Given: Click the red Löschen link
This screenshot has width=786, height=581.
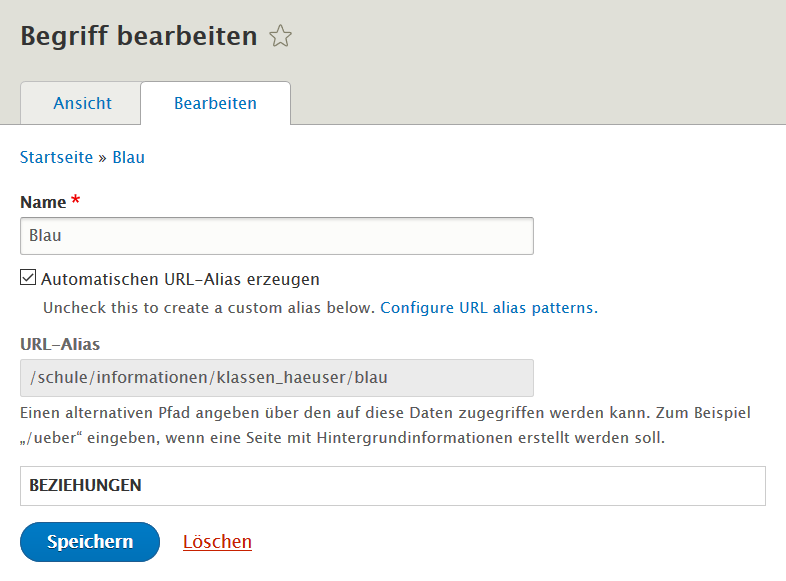Looking at the screenshot, I should click(x=217, y=542).
